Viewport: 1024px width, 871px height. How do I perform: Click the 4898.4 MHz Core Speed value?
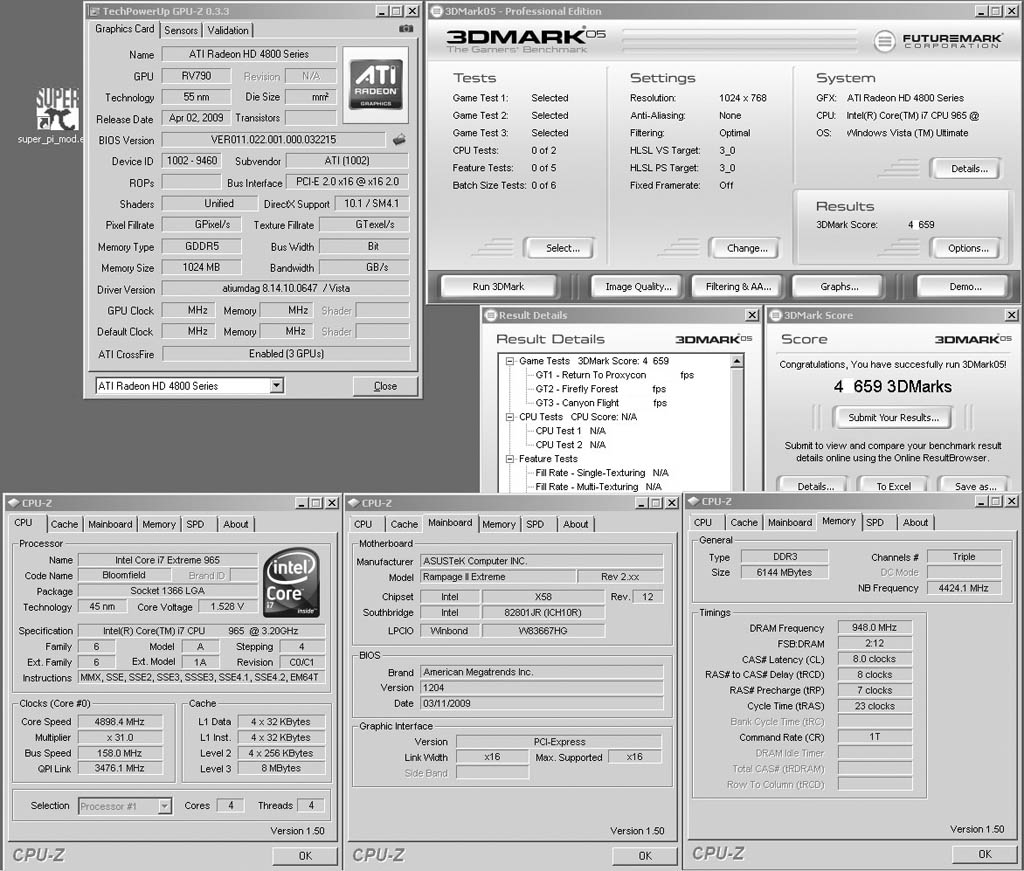120,721
